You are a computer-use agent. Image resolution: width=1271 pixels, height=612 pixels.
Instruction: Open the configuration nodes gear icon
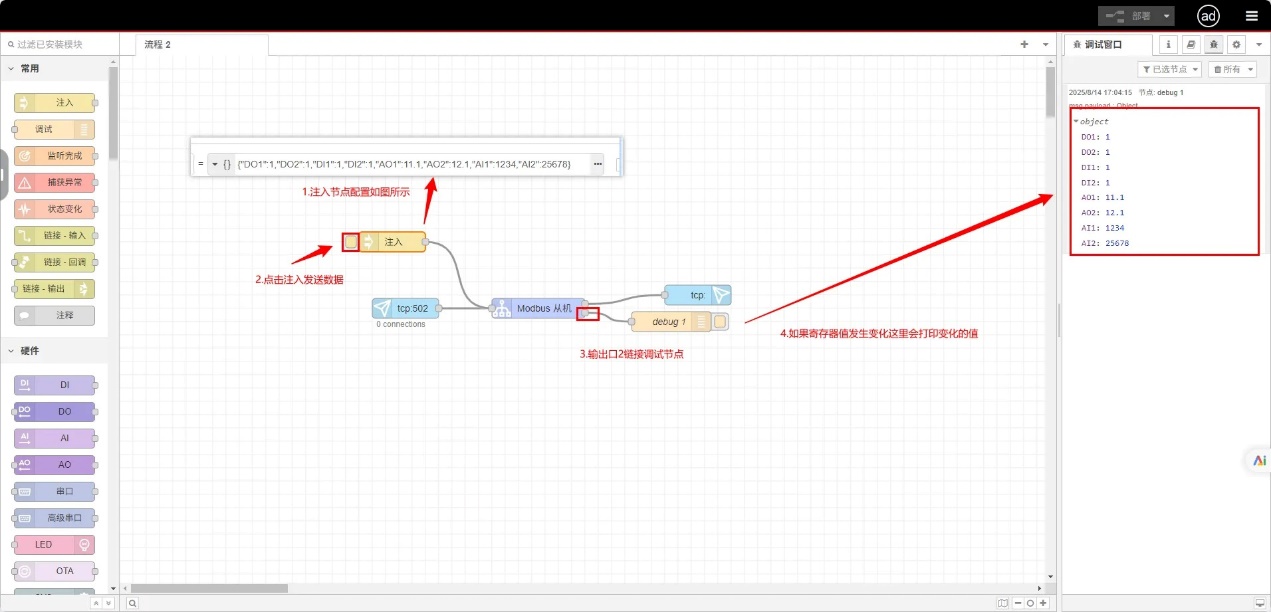coord(1236,45)
